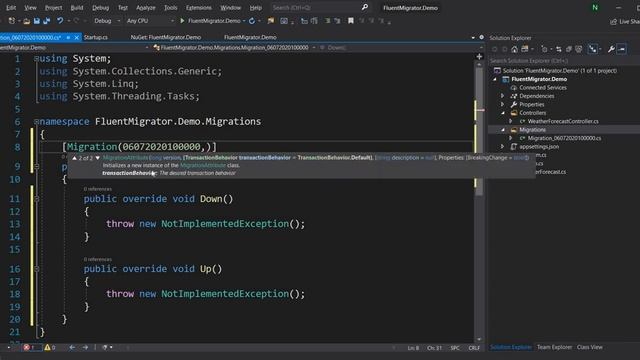Expand the Dependencies node
640x360 pixels.
pyautogui.click(x=502, y=96)
